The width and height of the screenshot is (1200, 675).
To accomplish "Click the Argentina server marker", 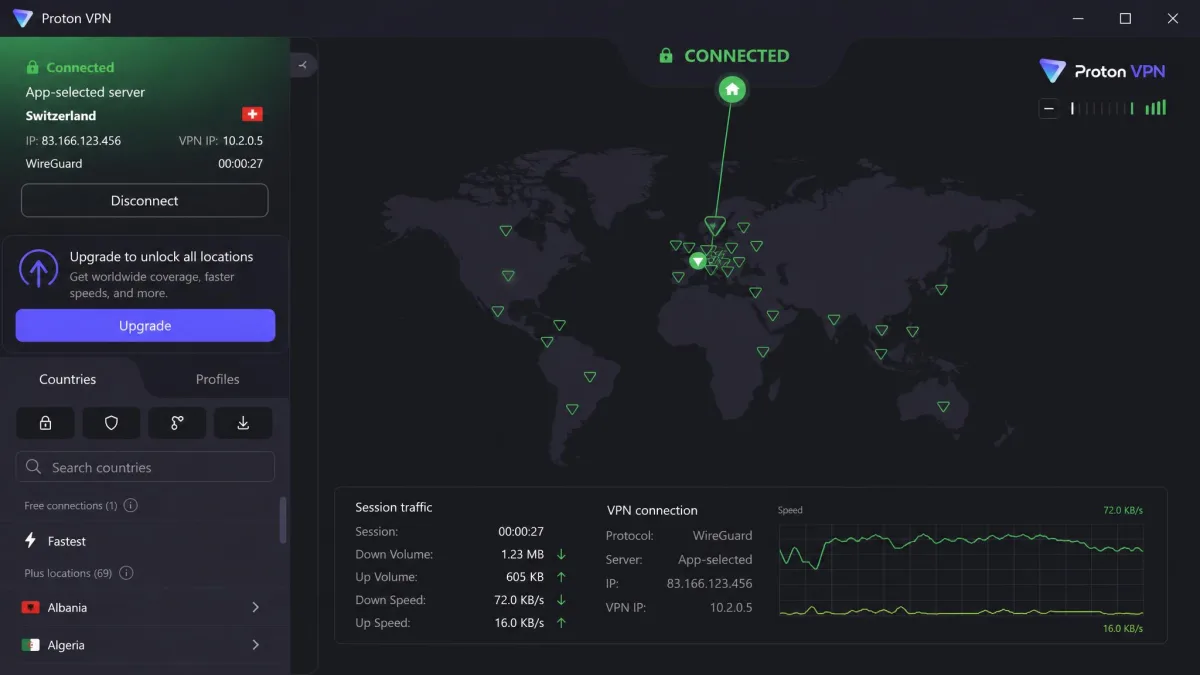I will tap(572, 409).
